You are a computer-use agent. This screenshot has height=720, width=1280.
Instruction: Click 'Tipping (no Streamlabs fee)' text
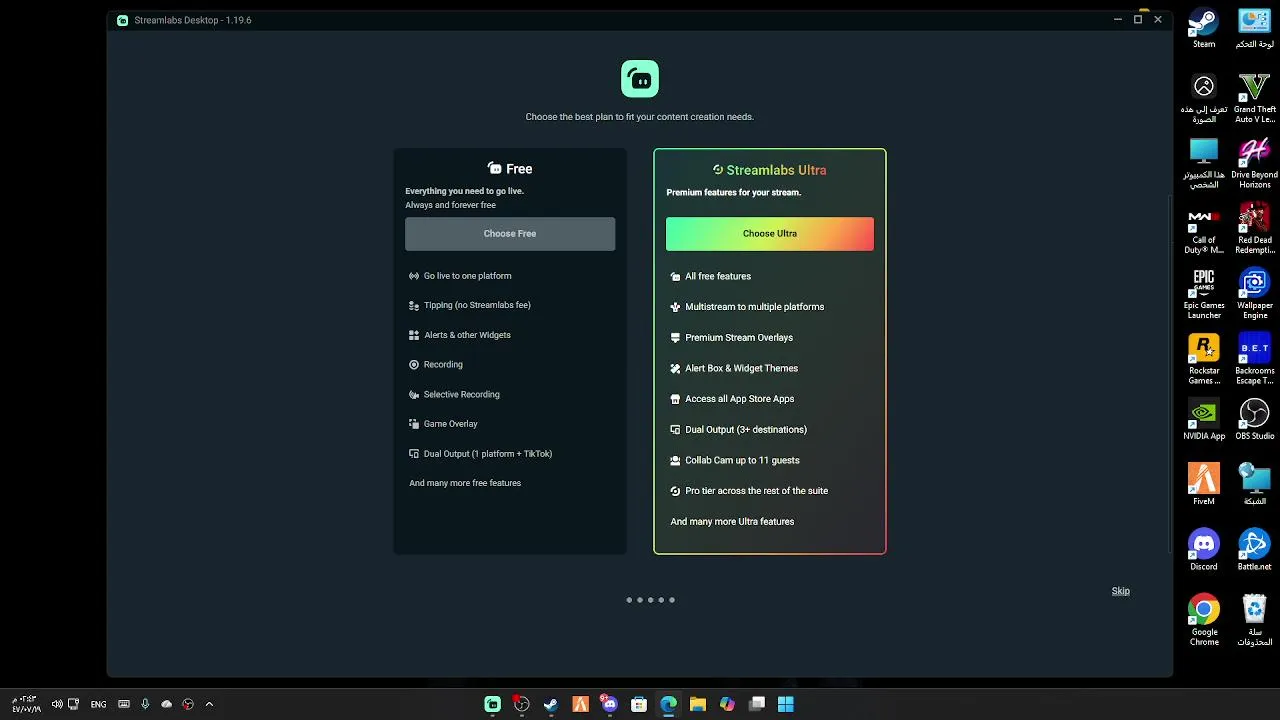coord(477,305)
